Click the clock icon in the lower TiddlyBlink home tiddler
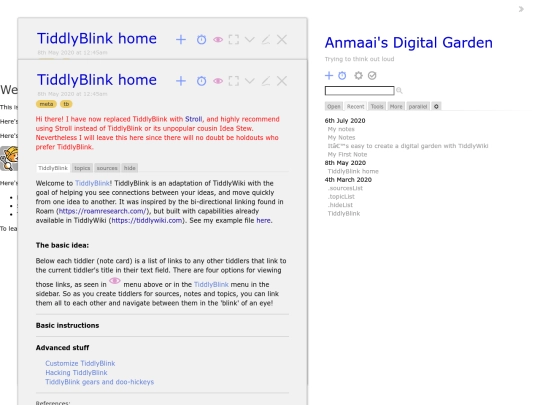Image resolution: width=540 pixels, height=405 pixels. coord(201,81)
